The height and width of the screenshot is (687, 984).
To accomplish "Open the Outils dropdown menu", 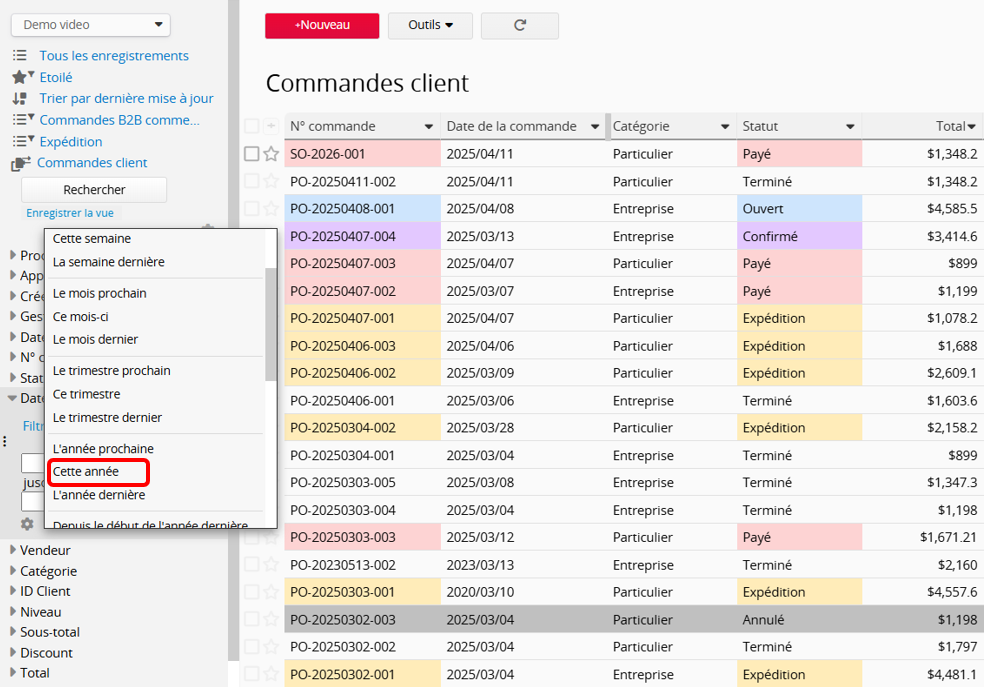I will 430,25.
